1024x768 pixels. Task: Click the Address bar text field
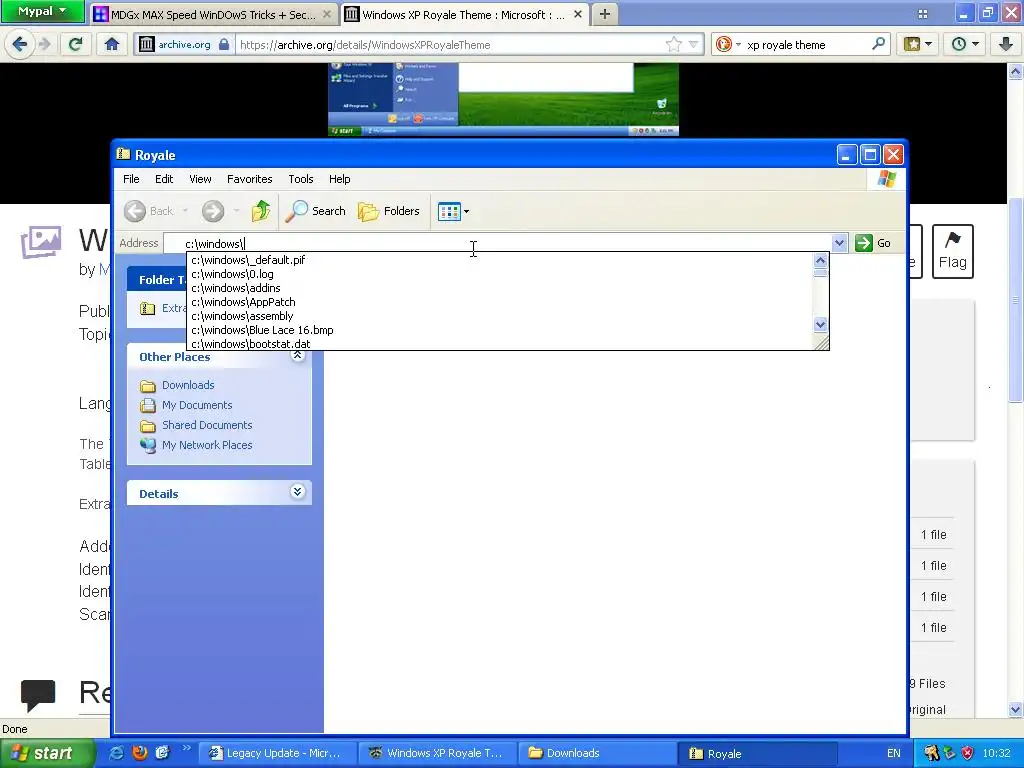498,244
